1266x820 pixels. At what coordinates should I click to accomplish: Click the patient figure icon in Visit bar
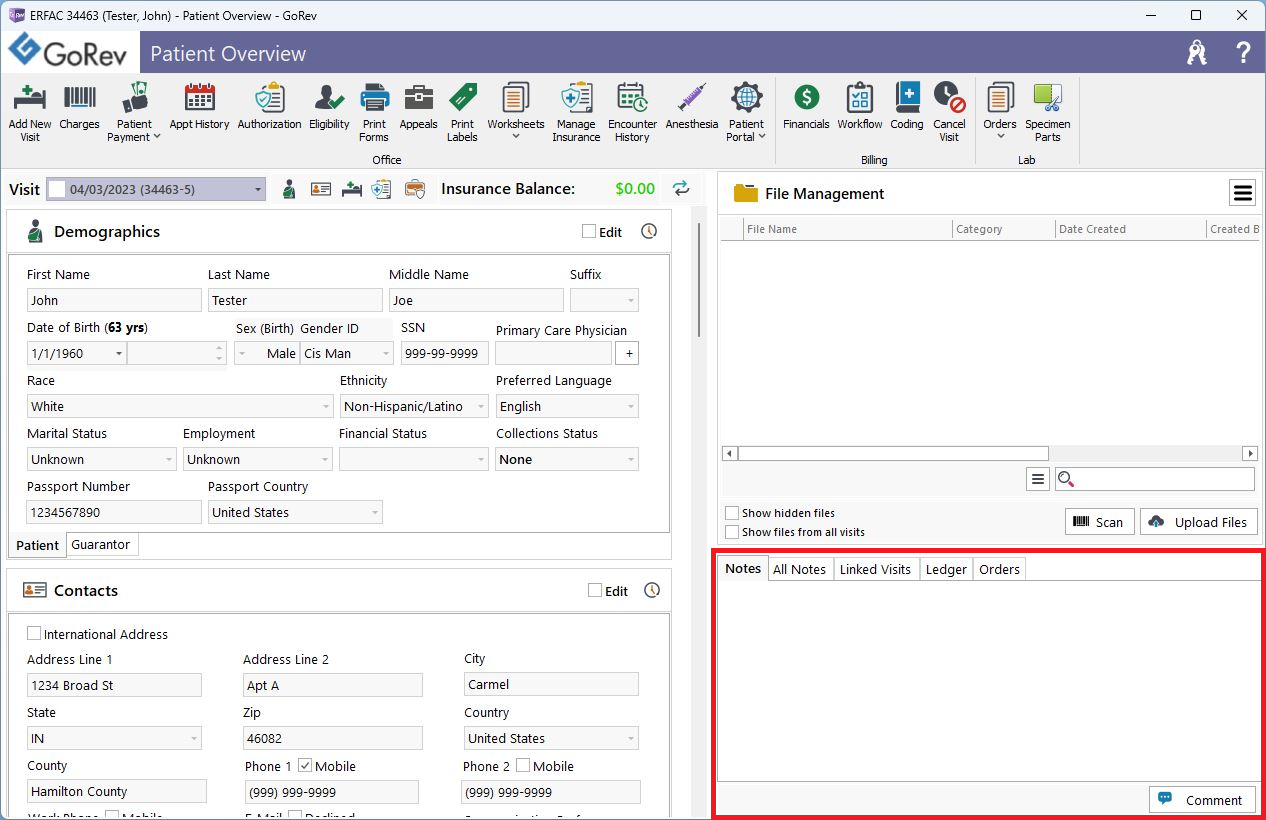(x=289, y=188)
